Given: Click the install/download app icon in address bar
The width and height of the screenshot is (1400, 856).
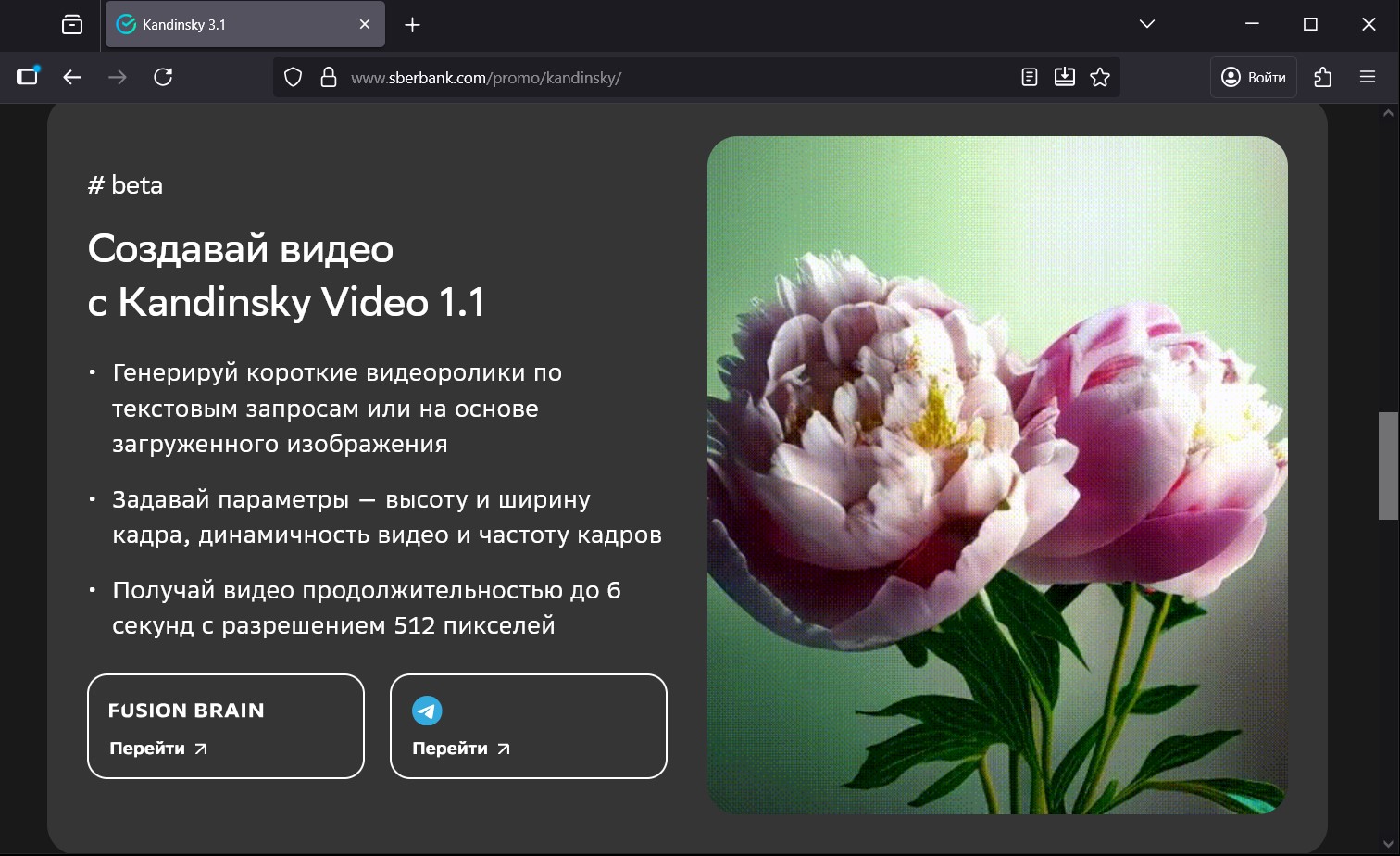Looking at the screenshot, I should pos(1064,77).
